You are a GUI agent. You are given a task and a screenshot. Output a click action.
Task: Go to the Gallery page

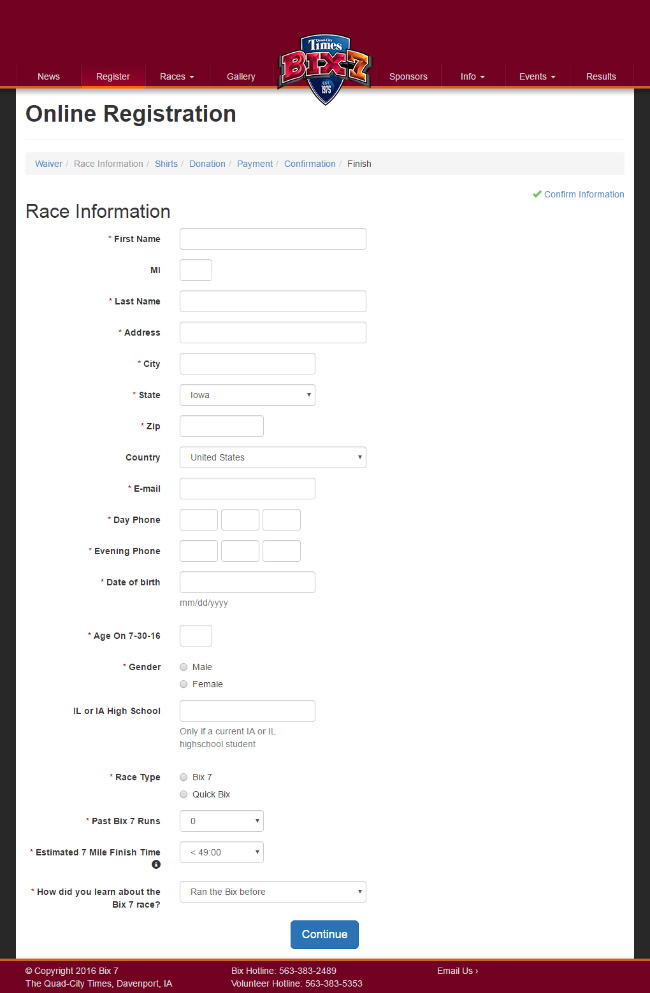click(x=241, y=77)
